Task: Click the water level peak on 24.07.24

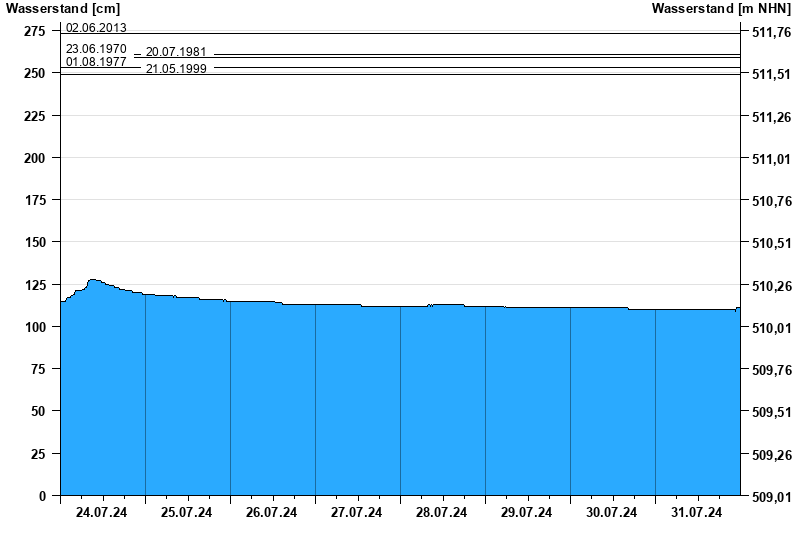Action: click(93, 281)
